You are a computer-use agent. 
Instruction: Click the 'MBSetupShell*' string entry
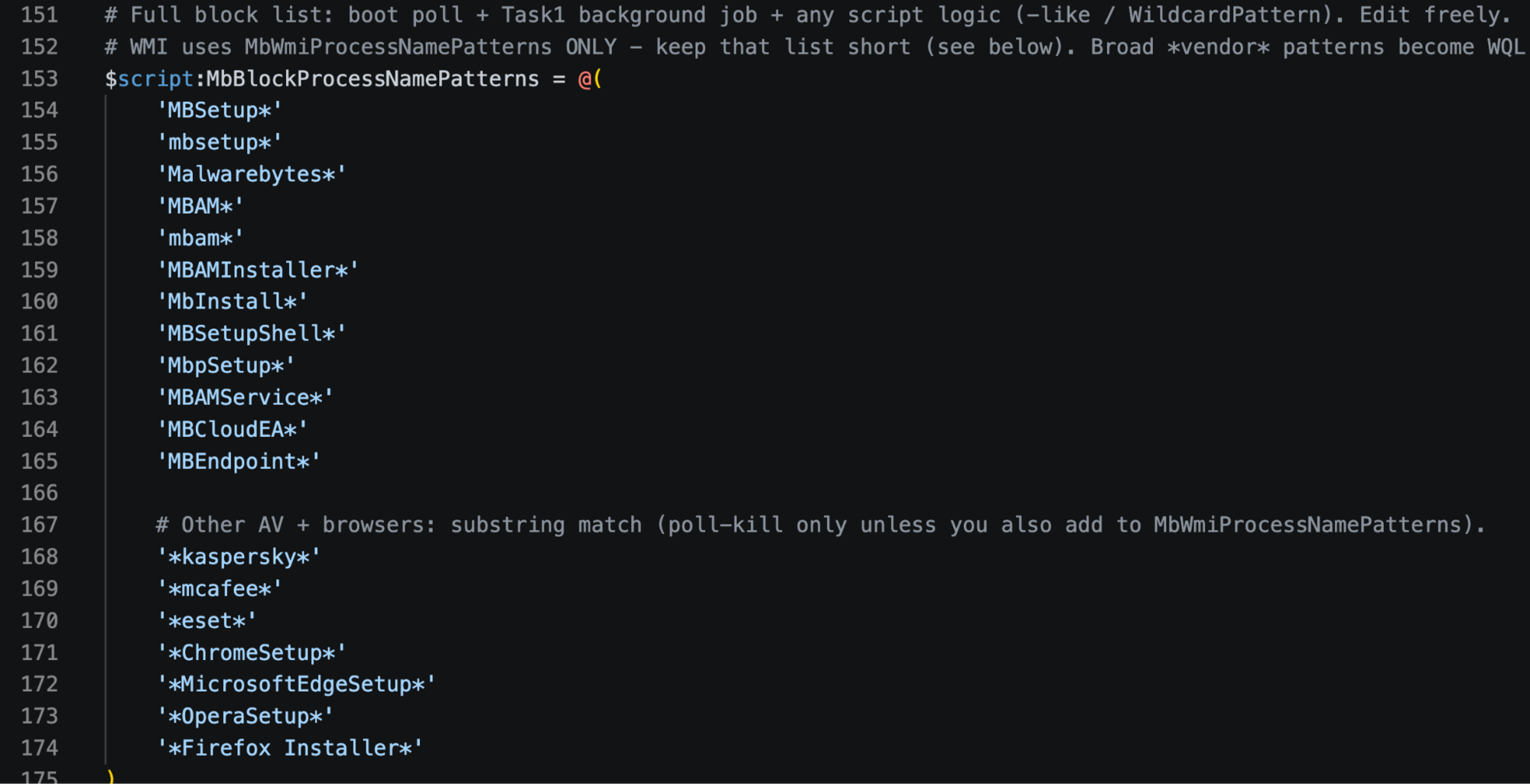pos(252,333)
